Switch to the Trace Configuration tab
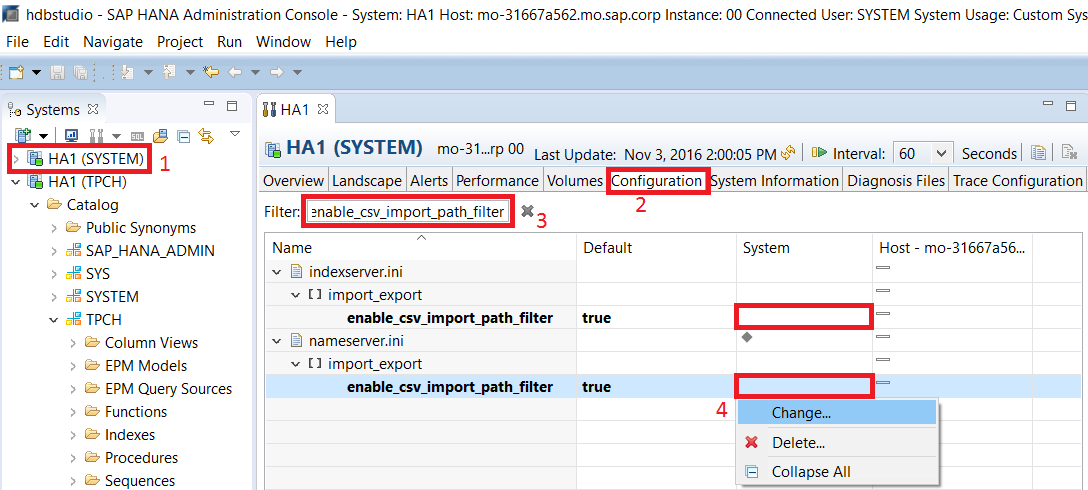This screenshot has width=1088, height=490. 1017,180
